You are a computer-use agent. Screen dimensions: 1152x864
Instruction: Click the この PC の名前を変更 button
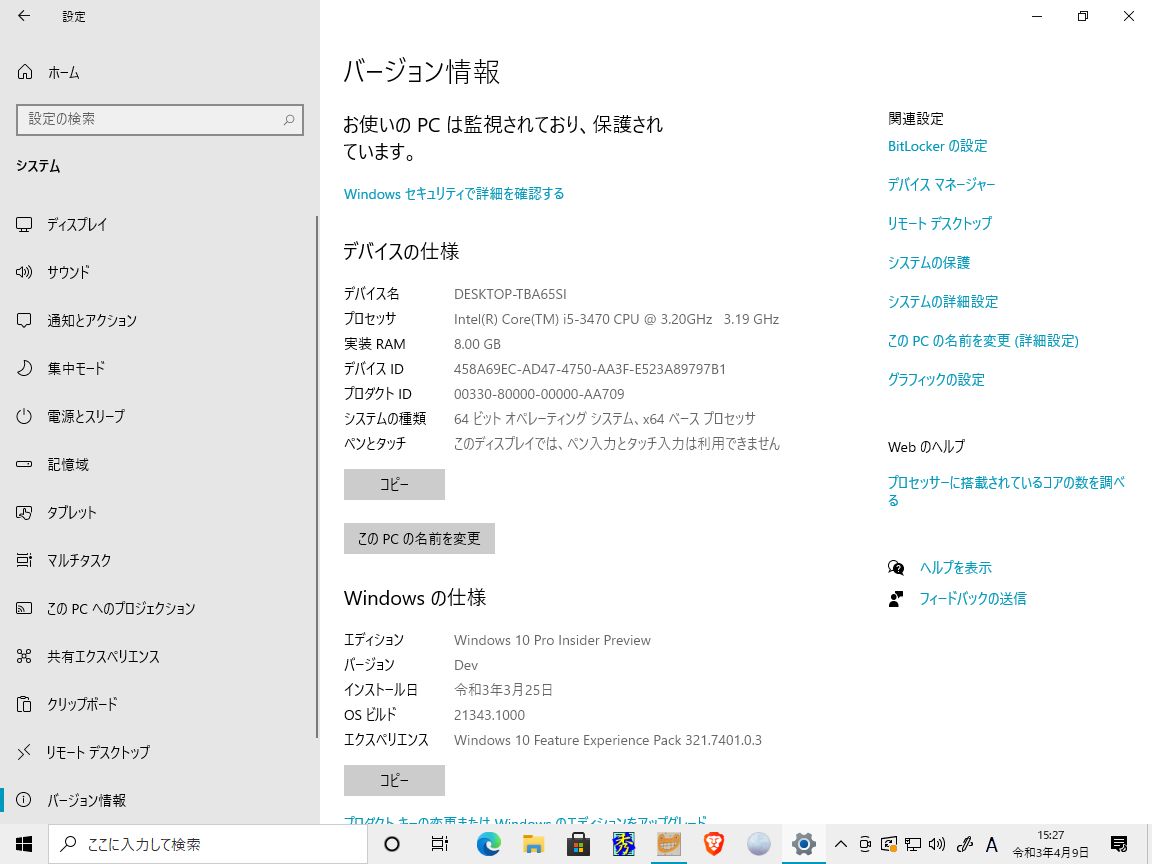(x=419, y=538)
